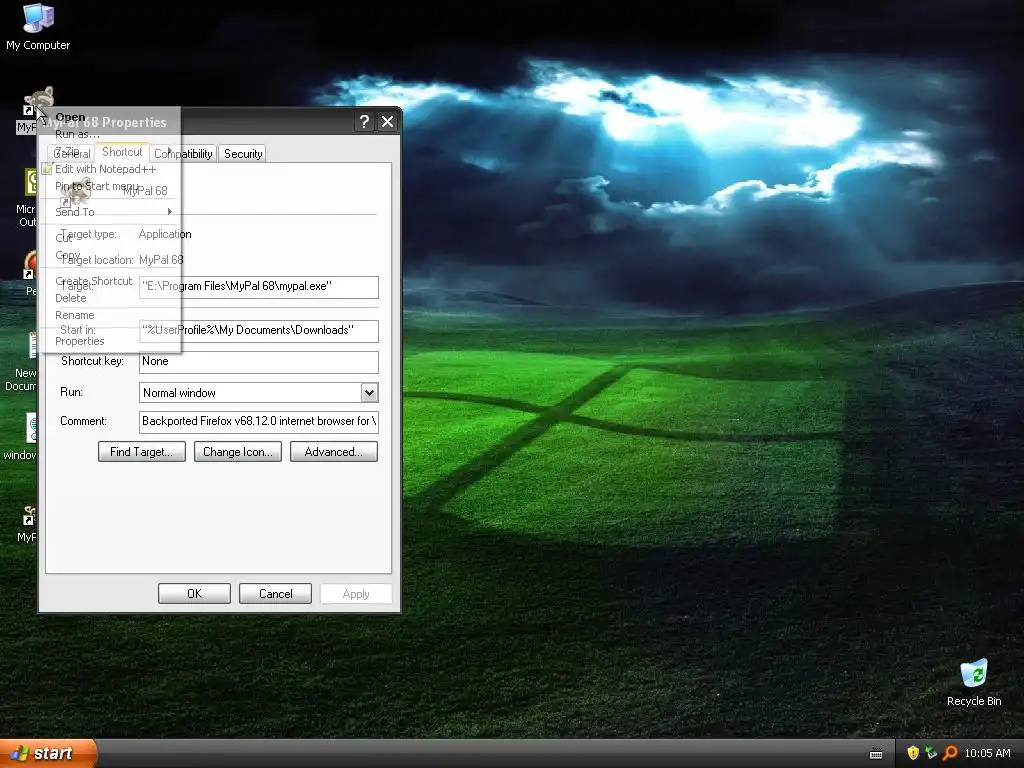Click in the Shortcut key field
Image resolution: width=1024 pixels, height=768 pixels.
[259, 362]
